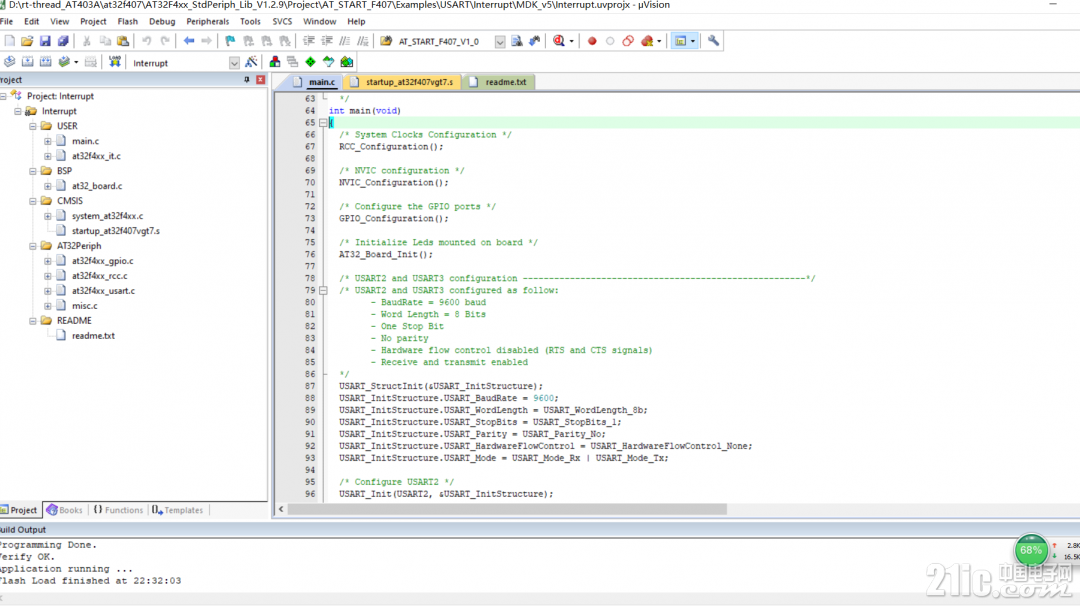1080x606 pixels.
Task: Click the Redo arrow
Action: coord(165,41)
